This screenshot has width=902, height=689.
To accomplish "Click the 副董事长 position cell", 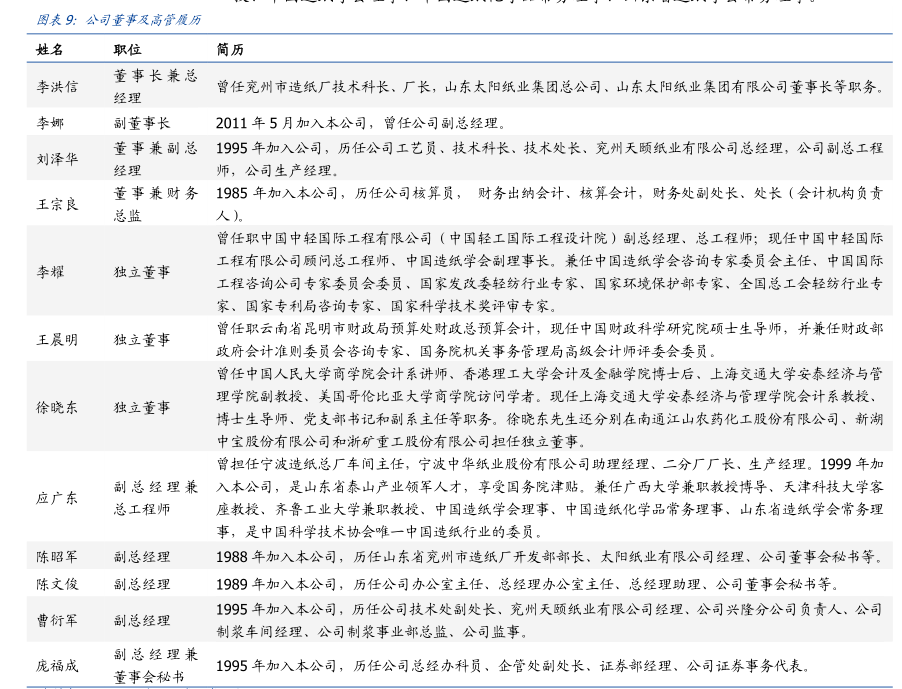I will click(141, 123).
